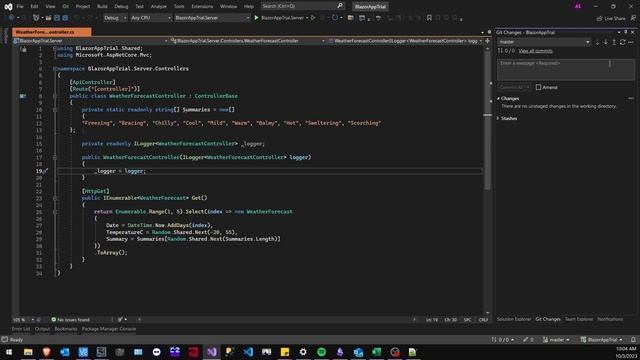Collapse the Get() method outline
The width and height of the screenshot is (640, 360).
coord(55,198)
